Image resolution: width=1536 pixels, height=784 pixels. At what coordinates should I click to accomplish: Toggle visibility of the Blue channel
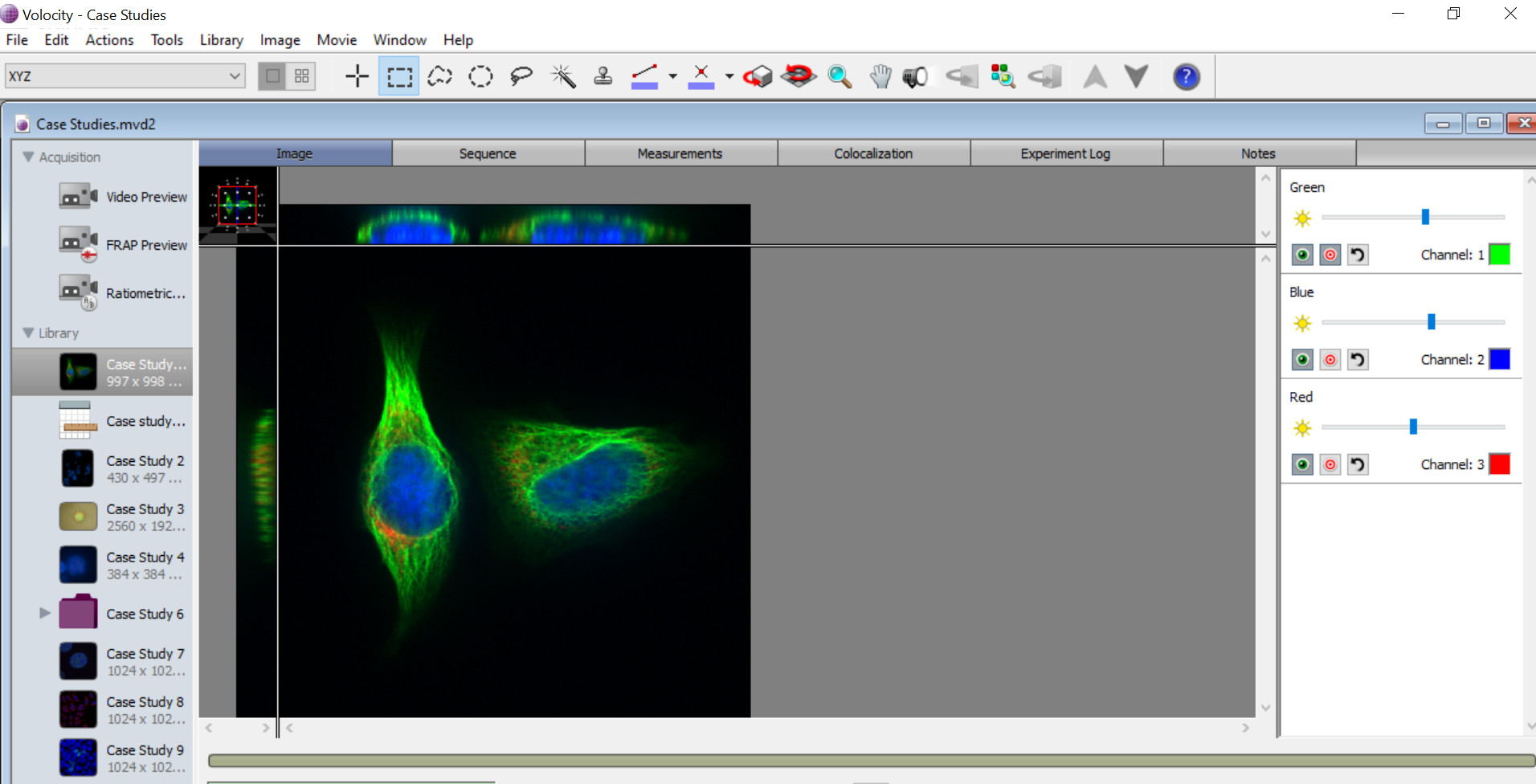pyautogui.click(x=1302, y=360)
